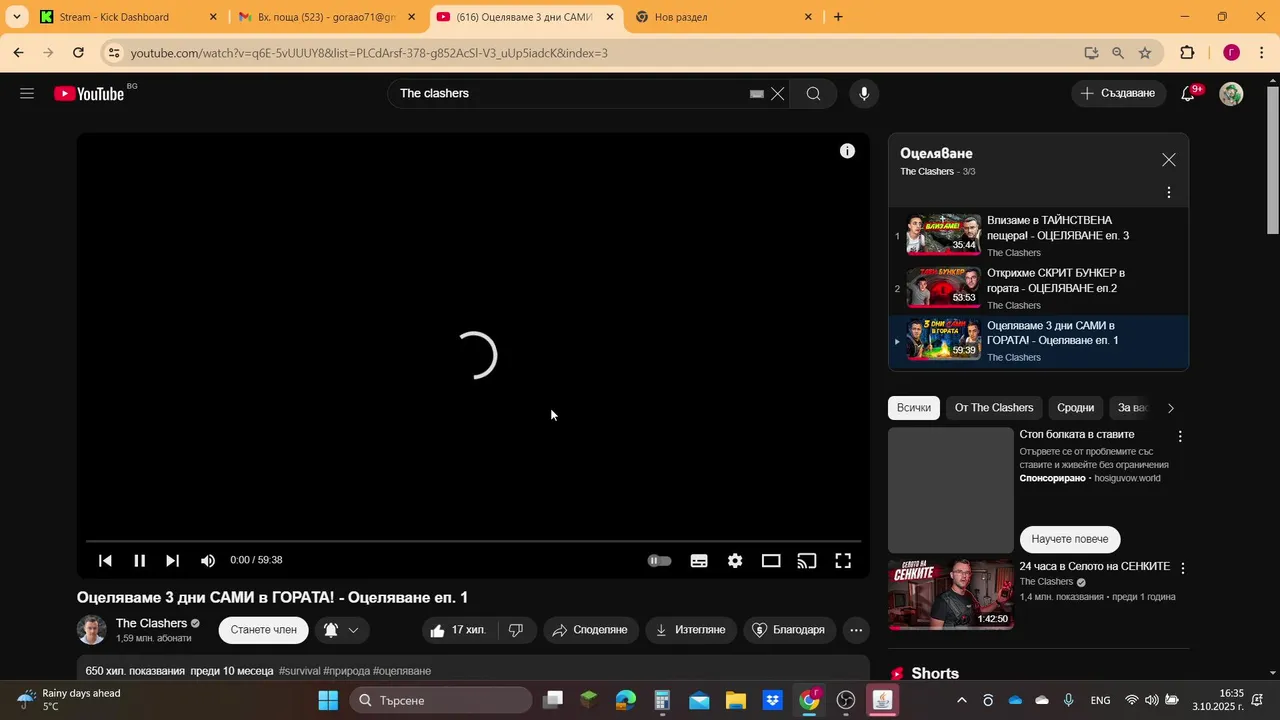Play Открихме СКРИТ БУНКЕР episode 2
Screen dimensions: 1280x720
tap(1038, 288)
